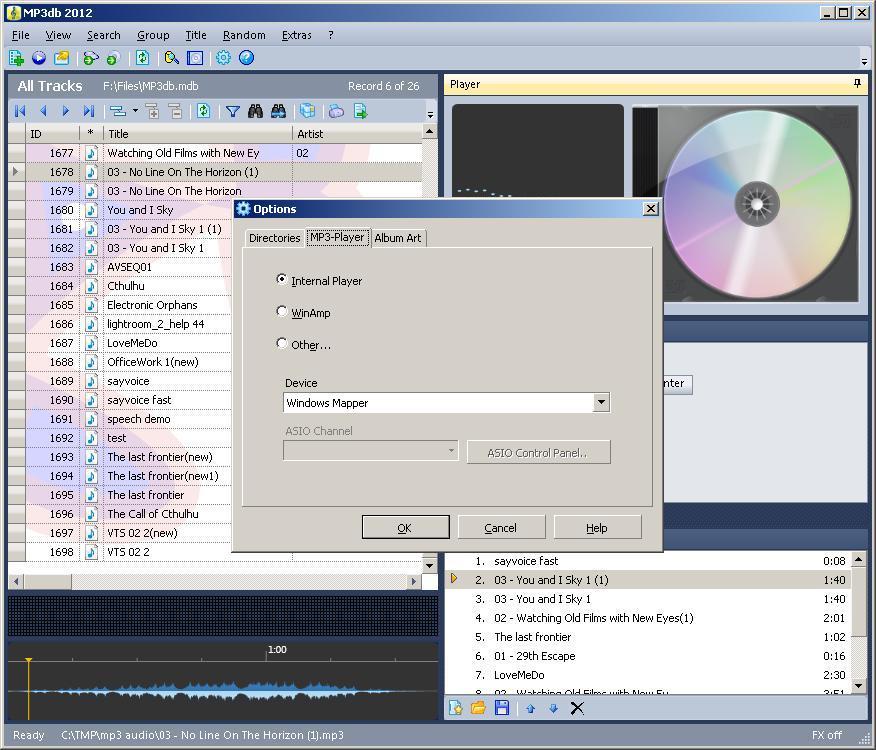Select playlist item 1 sayvoice fast
Image resolution: width=876 pixels, height=750 pixels.
pyautogui.click(x=648, y=561)
